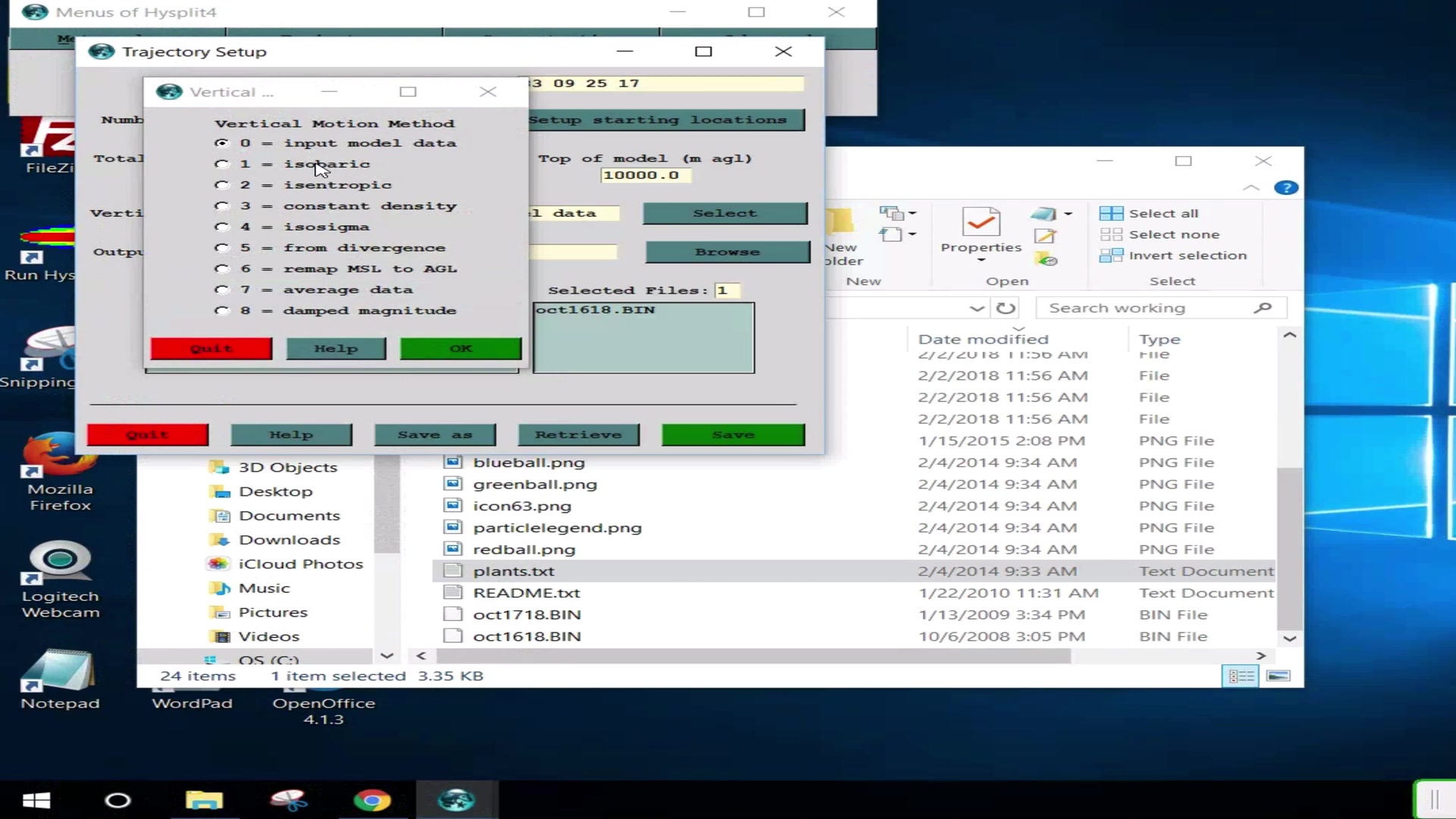Select damped magnitude vertical motion method
This screenshot has height=819, width=1456.
pos(221,310)
